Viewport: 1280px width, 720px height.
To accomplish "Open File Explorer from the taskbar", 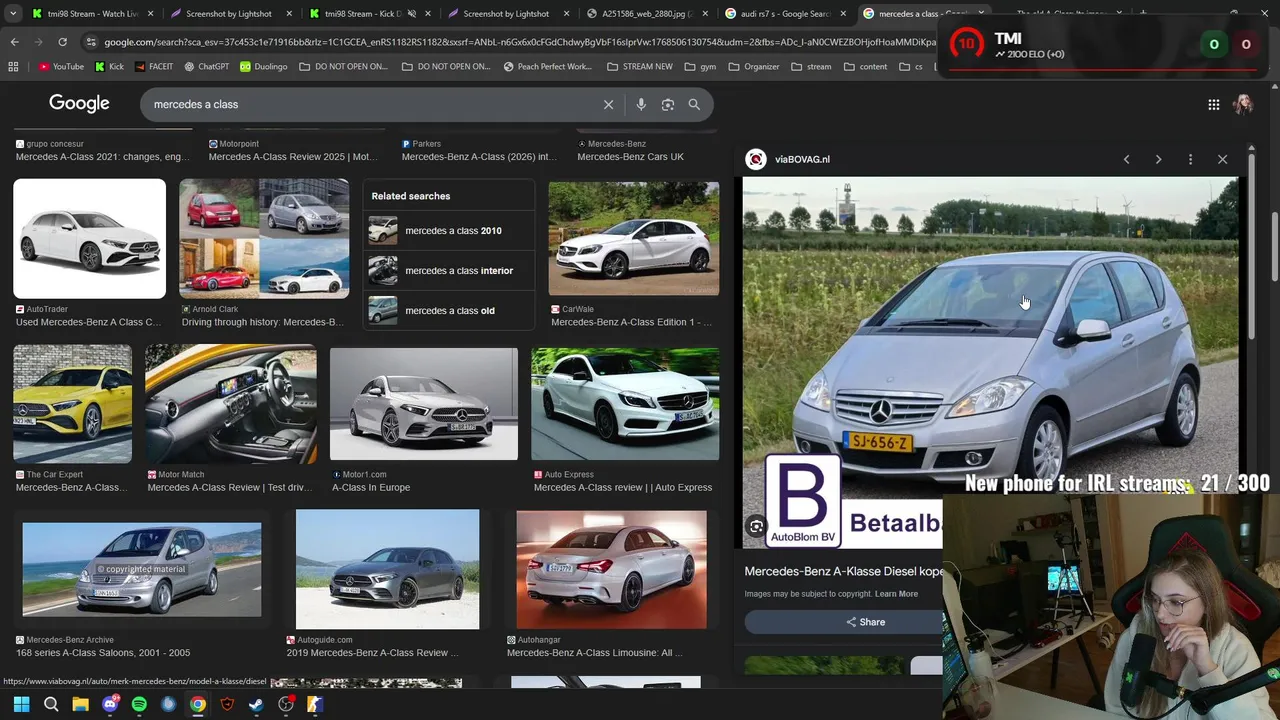I will pos(80,704).
